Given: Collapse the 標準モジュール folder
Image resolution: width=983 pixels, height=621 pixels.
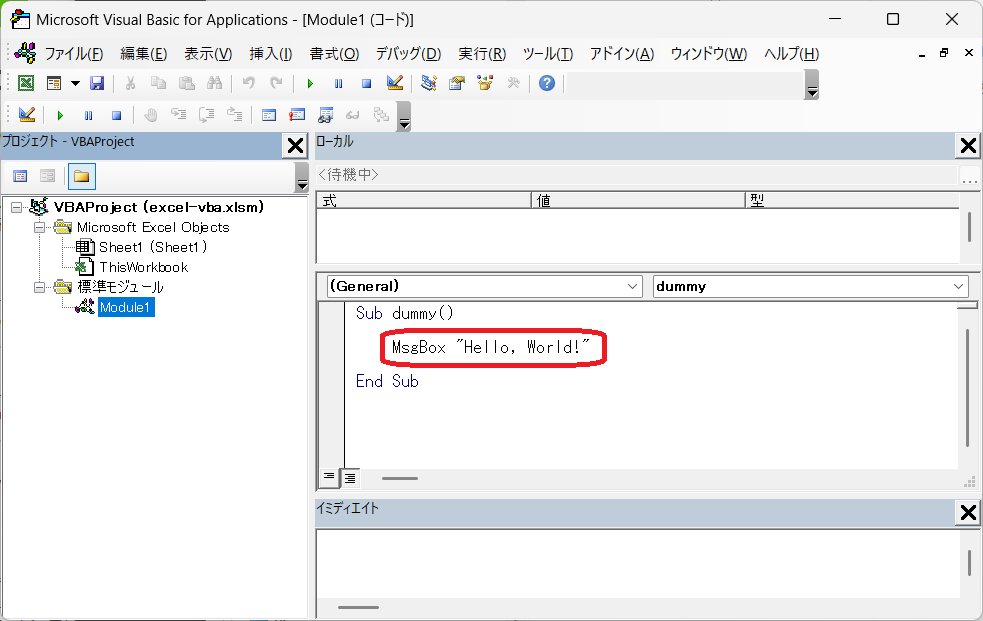Looking at the screenshot, I should click(x=39, y=287).
